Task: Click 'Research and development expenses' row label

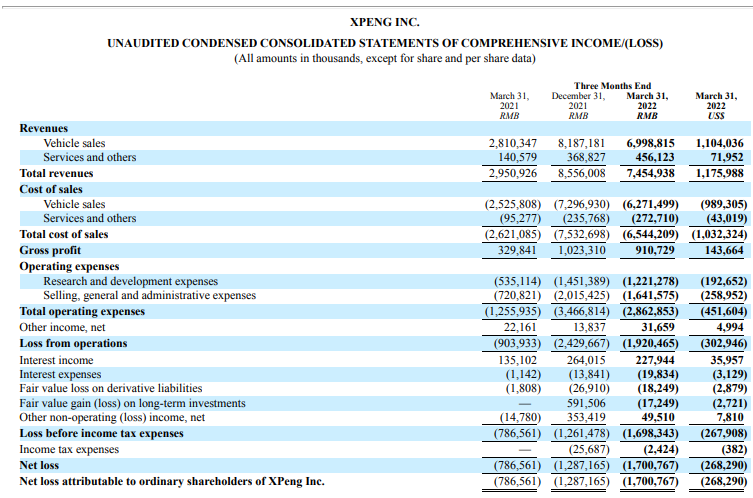Action: [x=131, y=281]
